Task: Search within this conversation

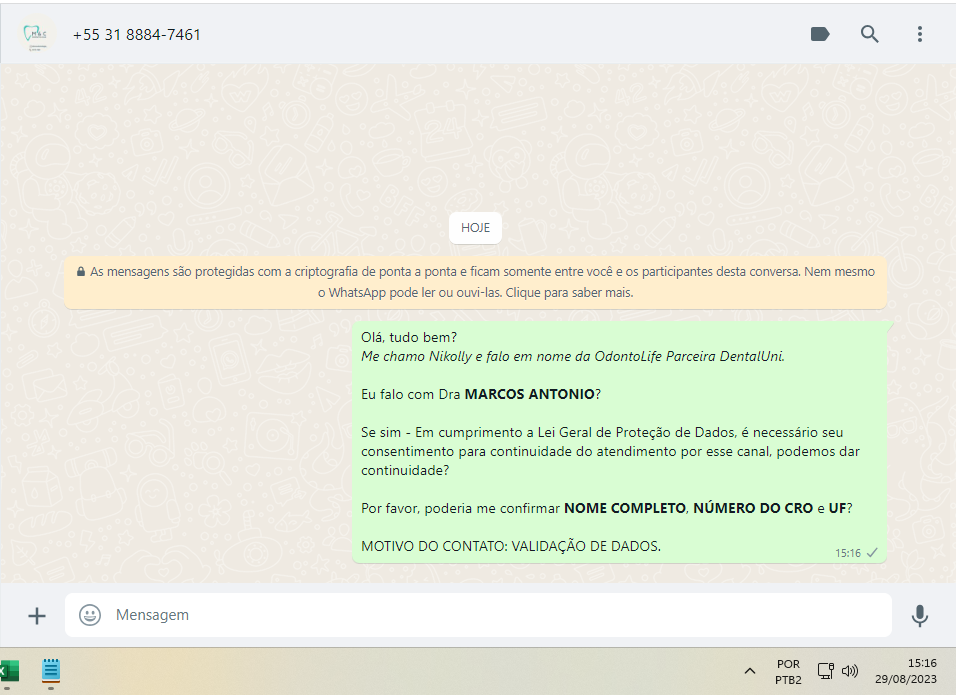Action: click(869, 34)
